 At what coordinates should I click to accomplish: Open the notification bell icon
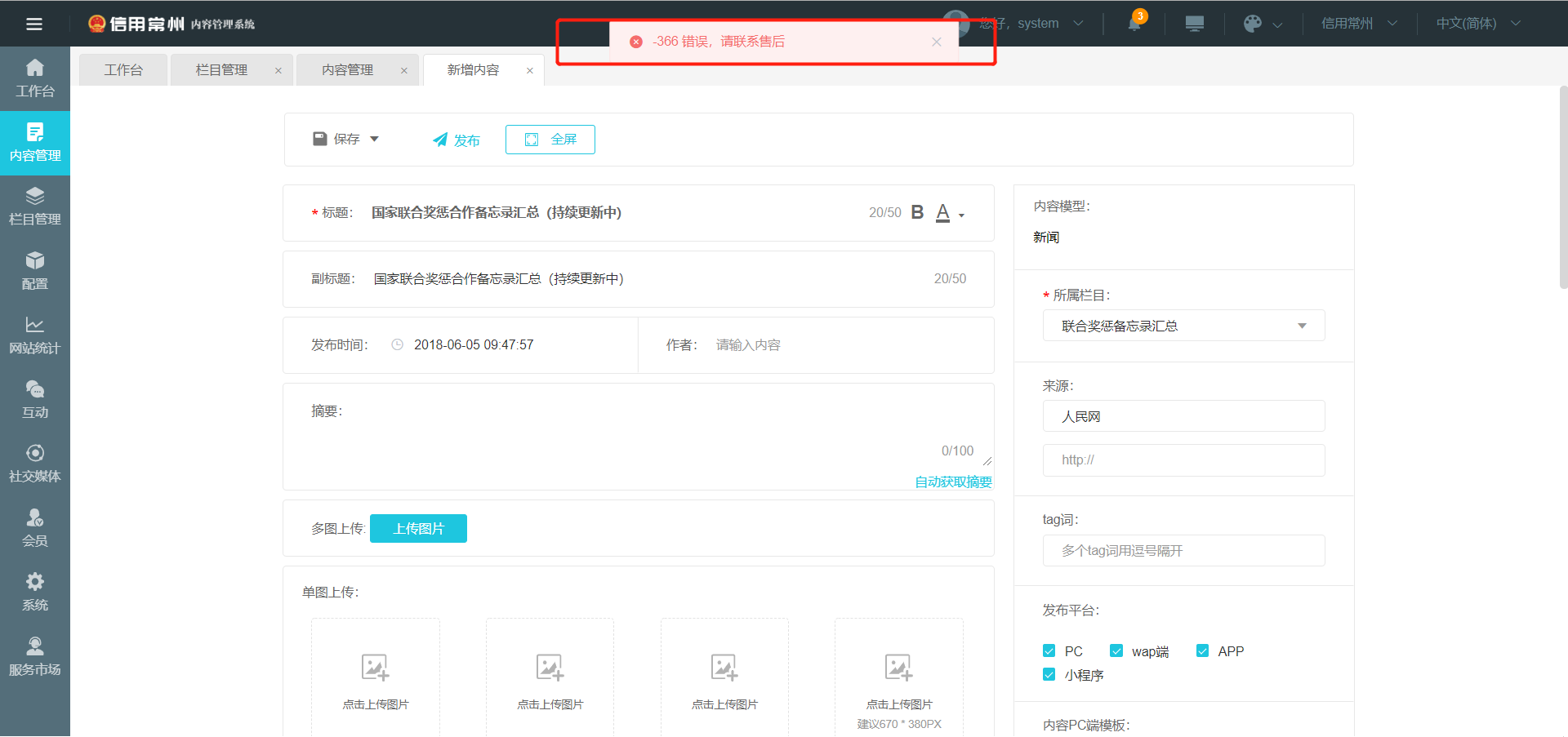point(1134,23)
